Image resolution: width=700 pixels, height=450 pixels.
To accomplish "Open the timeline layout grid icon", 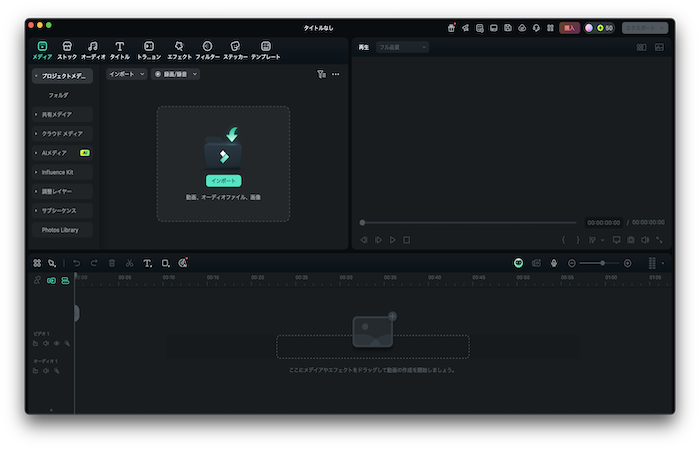I will [37, 263].
